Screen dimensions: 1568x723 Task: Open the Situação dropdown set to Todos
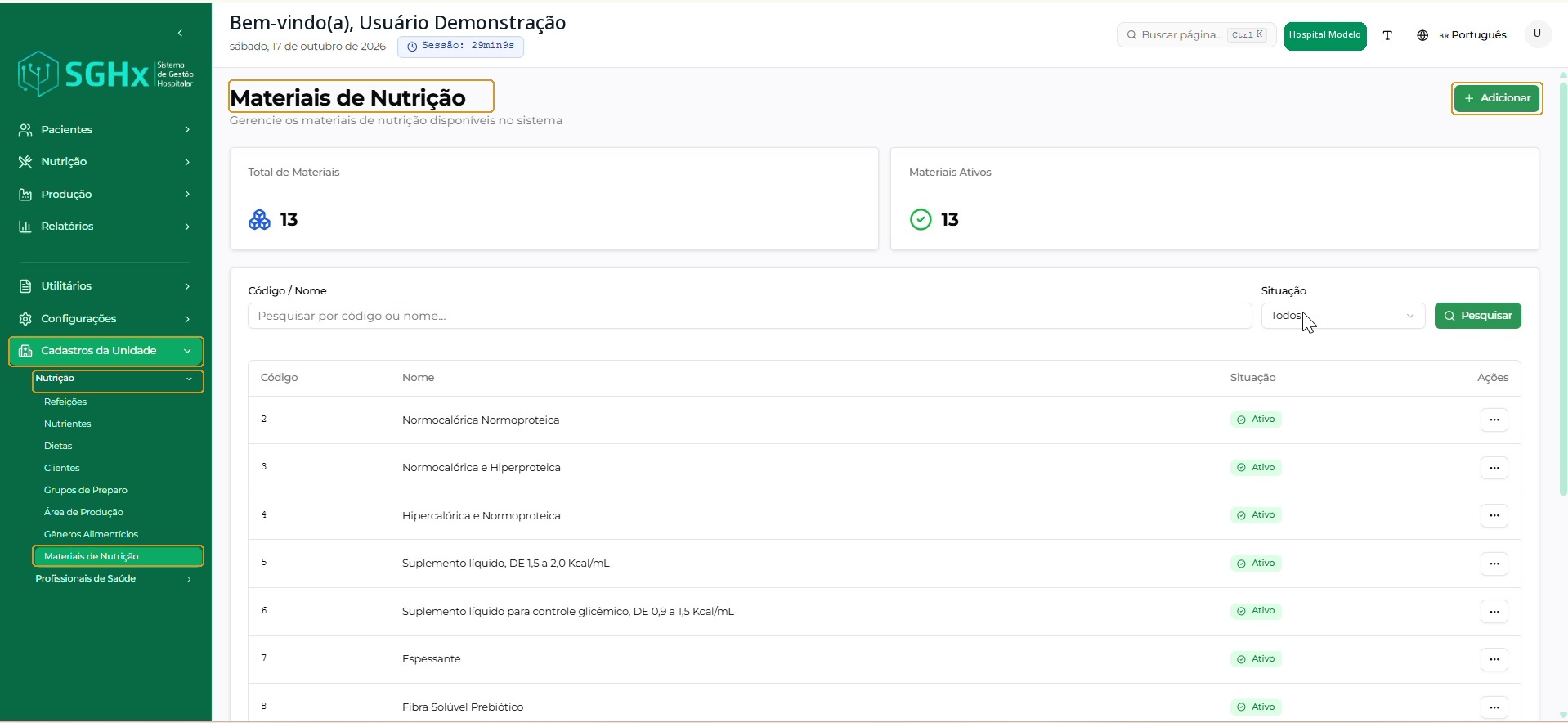1342,316
